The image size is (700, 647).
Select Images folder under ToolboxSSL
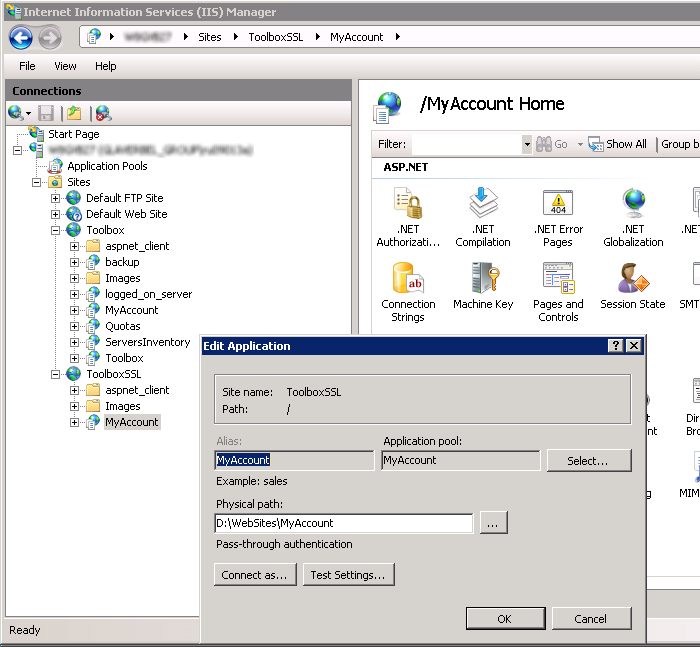point(123,406)
